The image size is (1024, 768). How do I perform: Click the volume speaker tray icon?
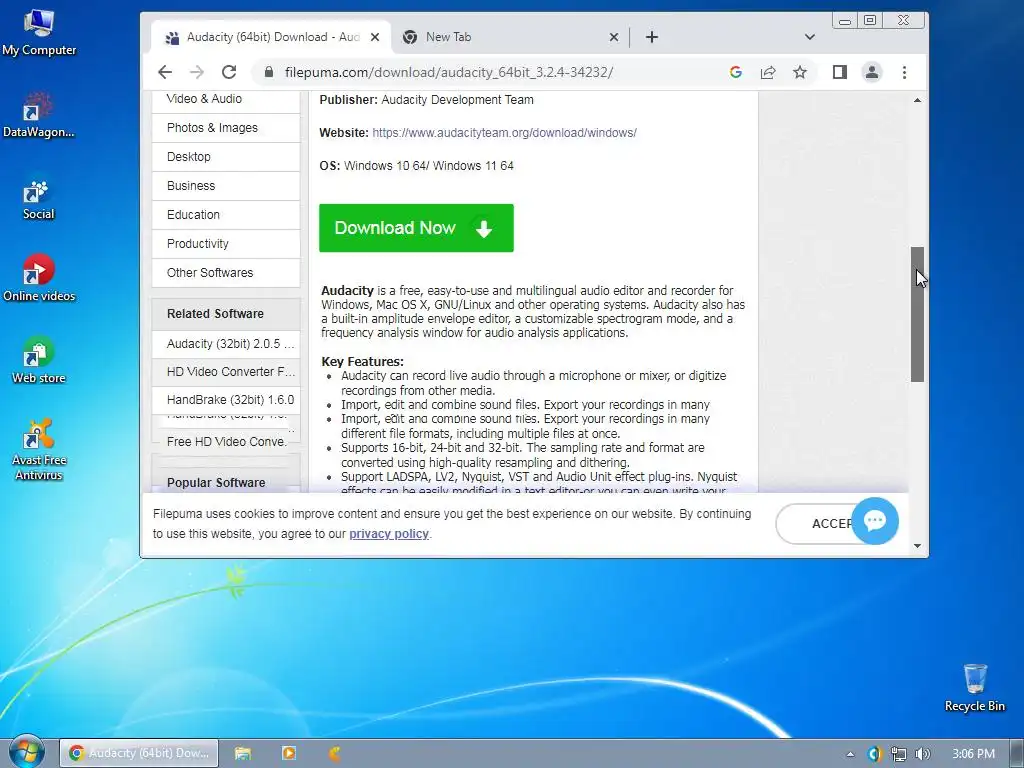(x=922, y=754)
